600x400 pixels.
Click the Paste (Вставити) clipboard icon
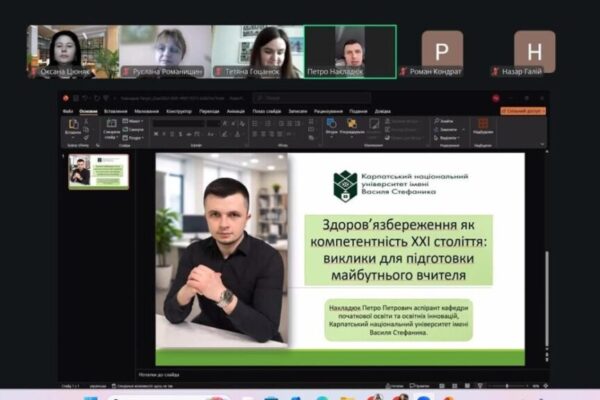[x=73, y=127]
